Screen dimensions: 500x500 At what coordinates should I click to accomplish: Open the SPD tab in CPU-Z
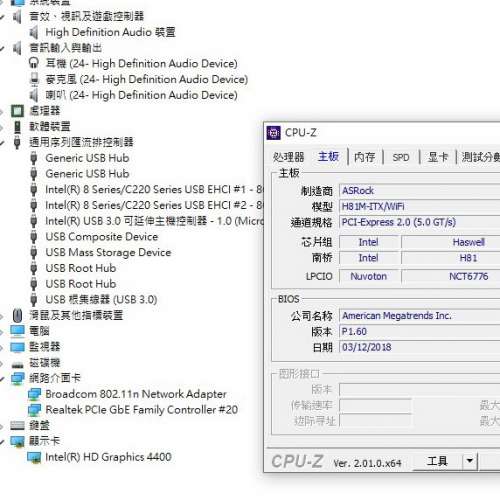[x=401, y=157]
